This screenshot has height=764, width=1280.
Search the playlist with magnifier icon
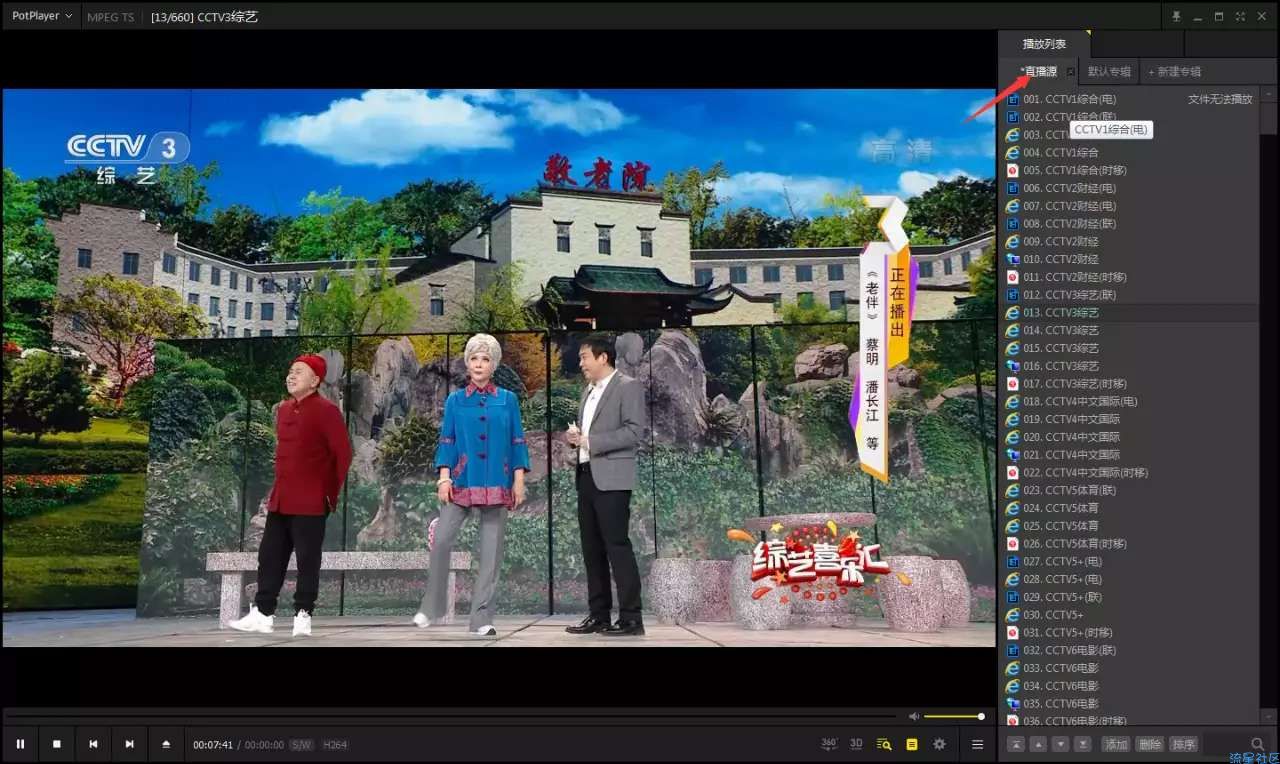(1256, 744)
